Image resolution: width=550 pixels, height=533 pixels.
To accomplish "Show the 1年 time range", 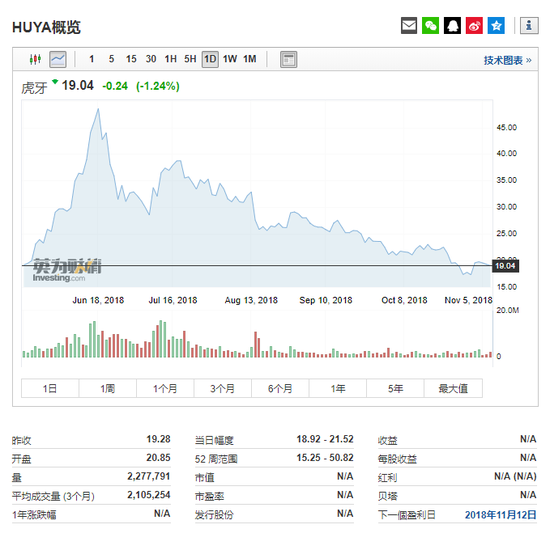I will [x=338, y=388].
